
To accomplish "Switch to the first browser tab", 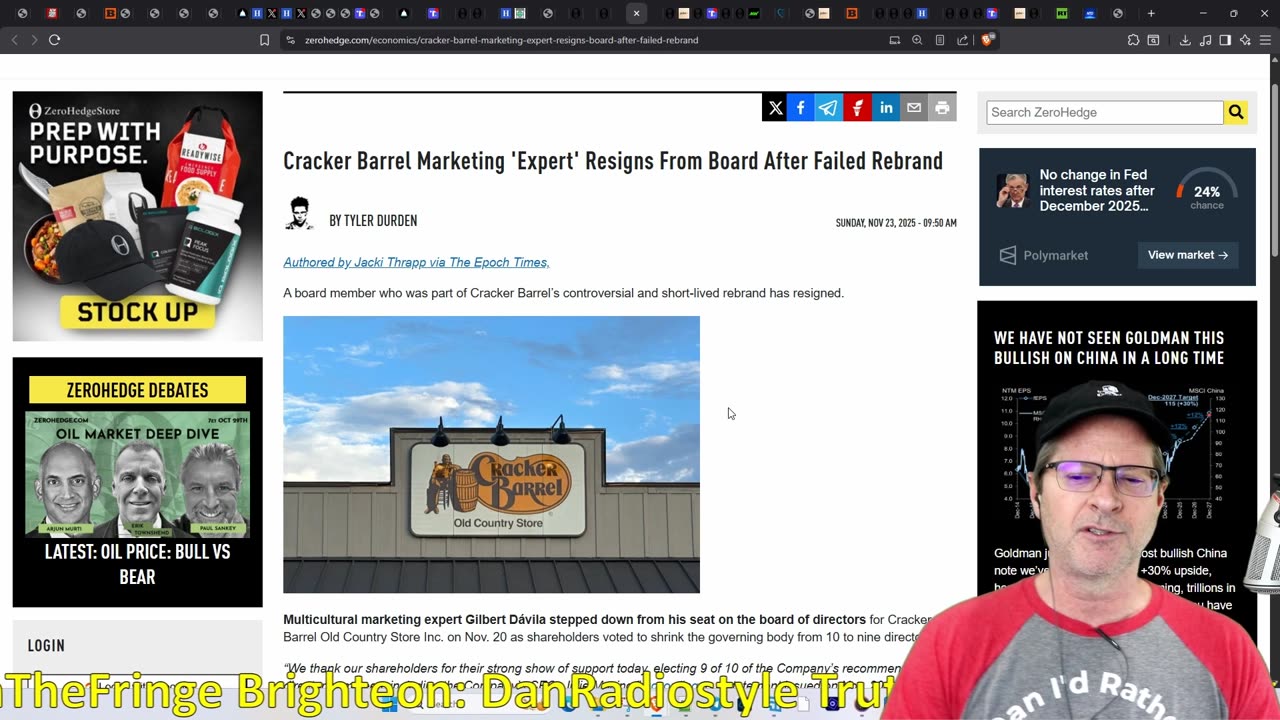I will click(23, 13).
